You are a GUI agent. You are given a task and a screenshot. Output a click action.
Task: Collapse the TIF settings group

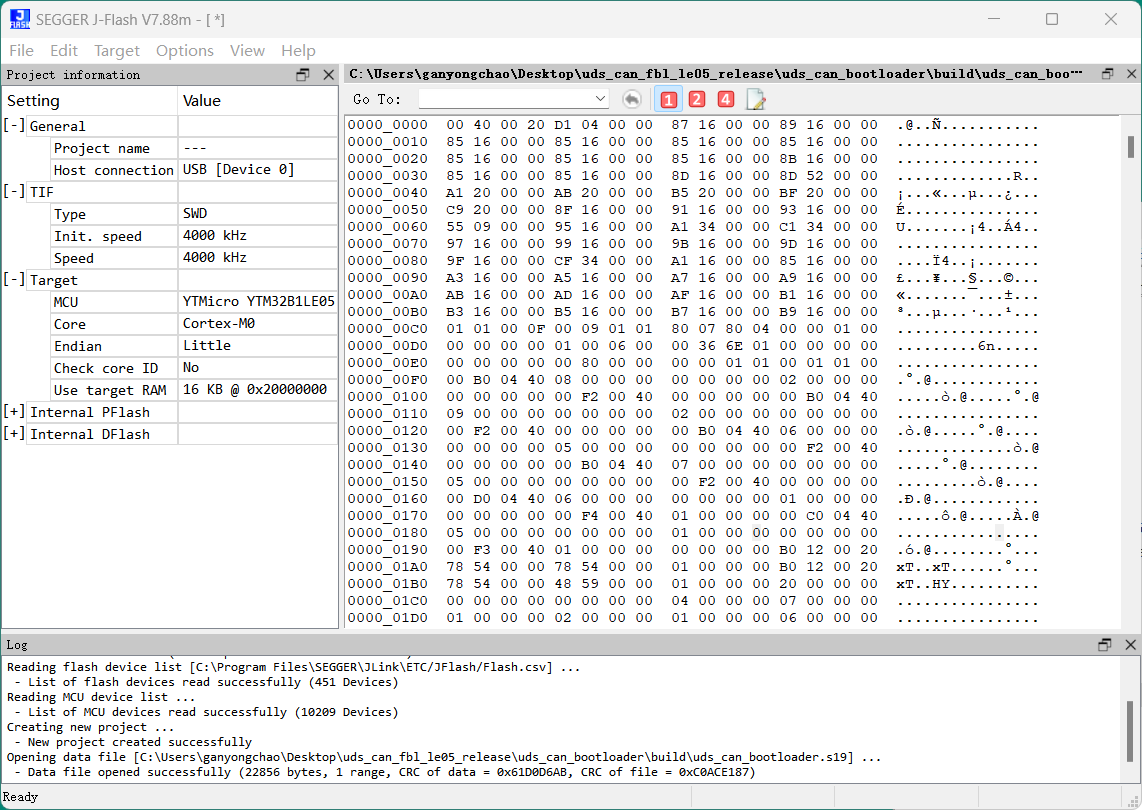14,191
